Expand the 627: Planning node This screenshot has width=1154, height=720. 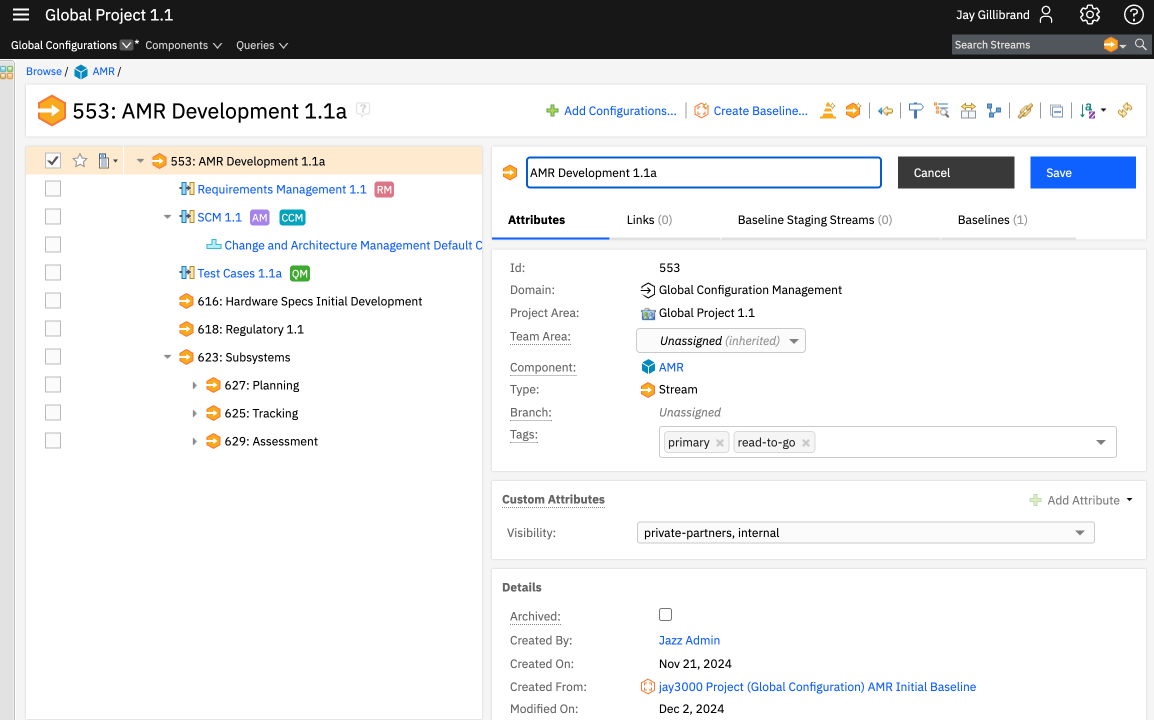tap(194, 385)
